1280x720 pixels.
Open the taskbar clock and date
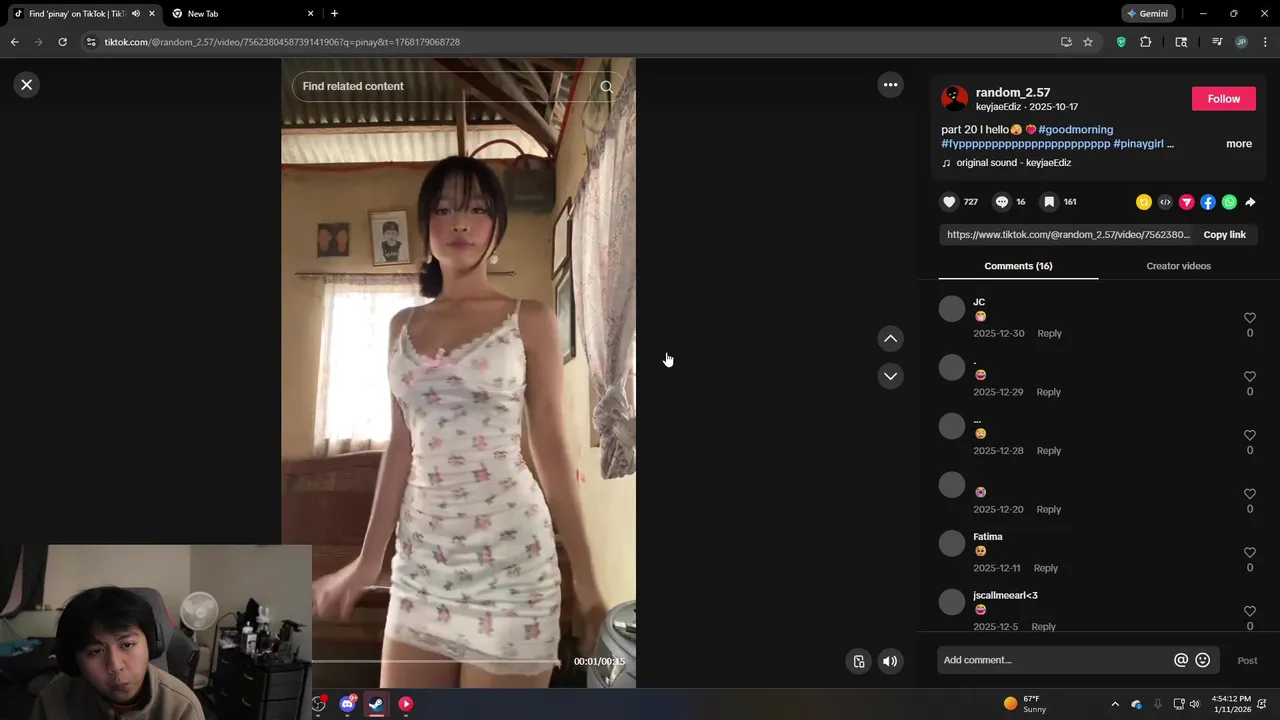pos(1231,704)
